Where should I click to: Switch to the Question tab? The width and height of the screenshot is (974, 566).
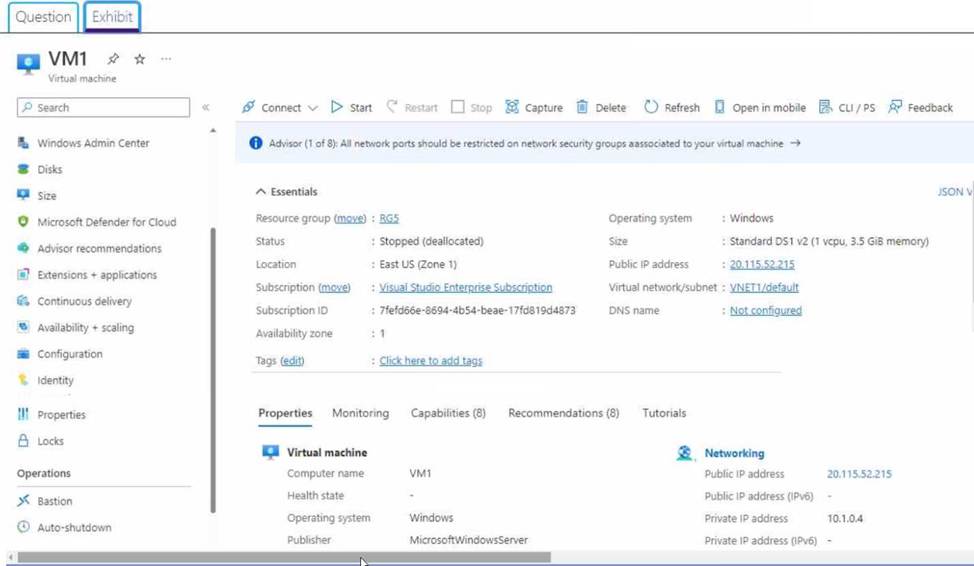click(x=43, y=17)
